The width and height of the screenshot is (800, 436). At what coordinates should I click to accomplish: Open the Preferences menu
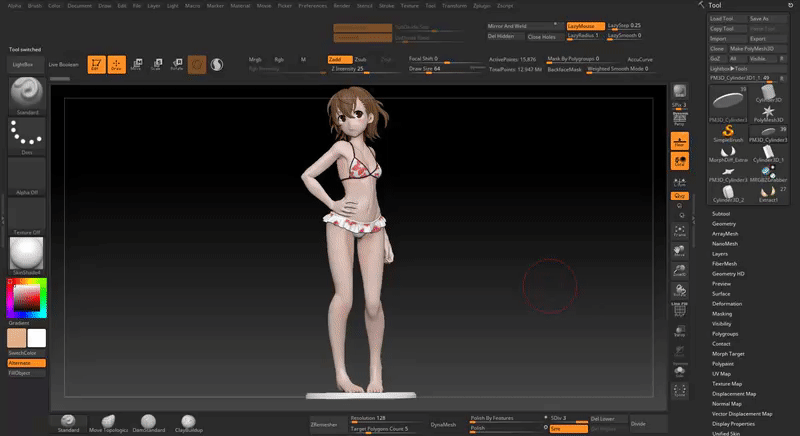(x=312, y=6)
